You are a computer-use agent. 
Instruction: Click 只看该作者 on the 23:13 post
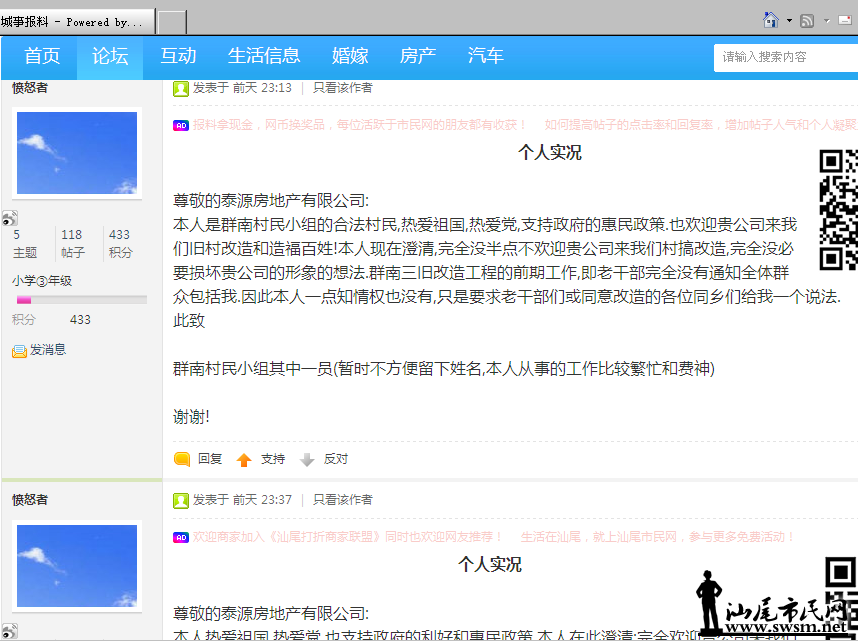342,88
